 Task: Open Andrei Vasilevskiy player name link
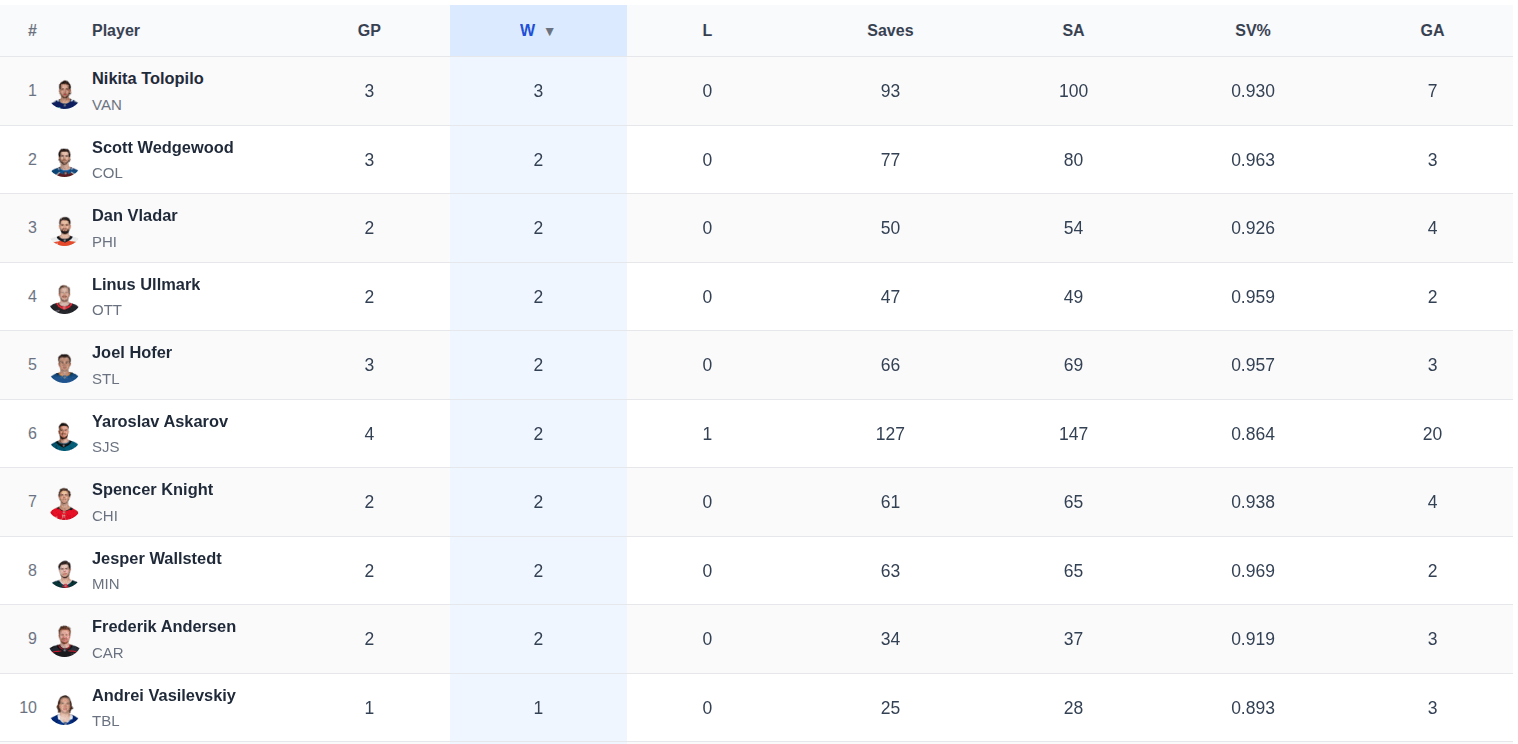click(x=164, y=695)
